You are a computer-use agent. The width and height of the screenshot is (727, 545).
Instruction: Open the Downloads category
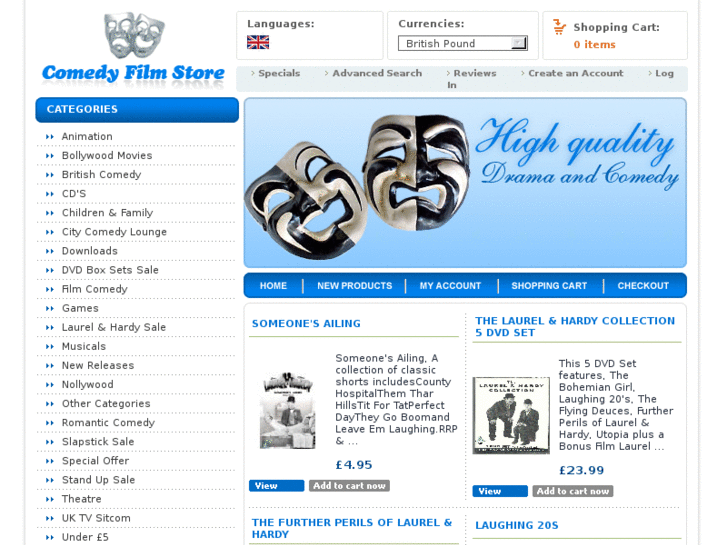point(90,251)
